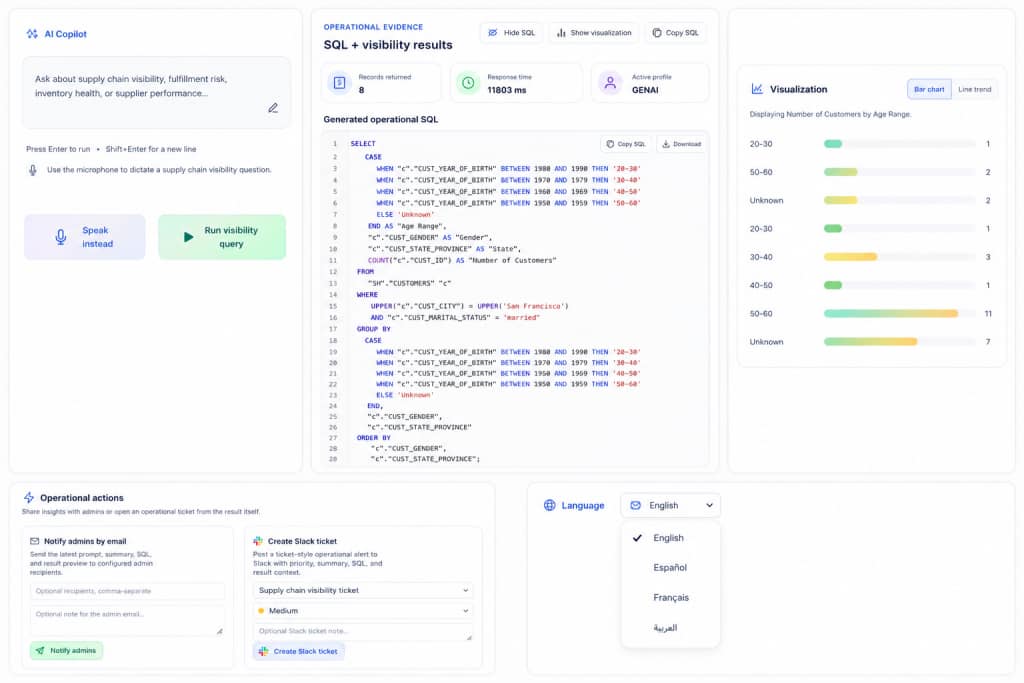The height and width of the screenshot is (683, 1024).
Task: Click the Response time clock icon
Action: pyautogui.click(x=468, y=83)
